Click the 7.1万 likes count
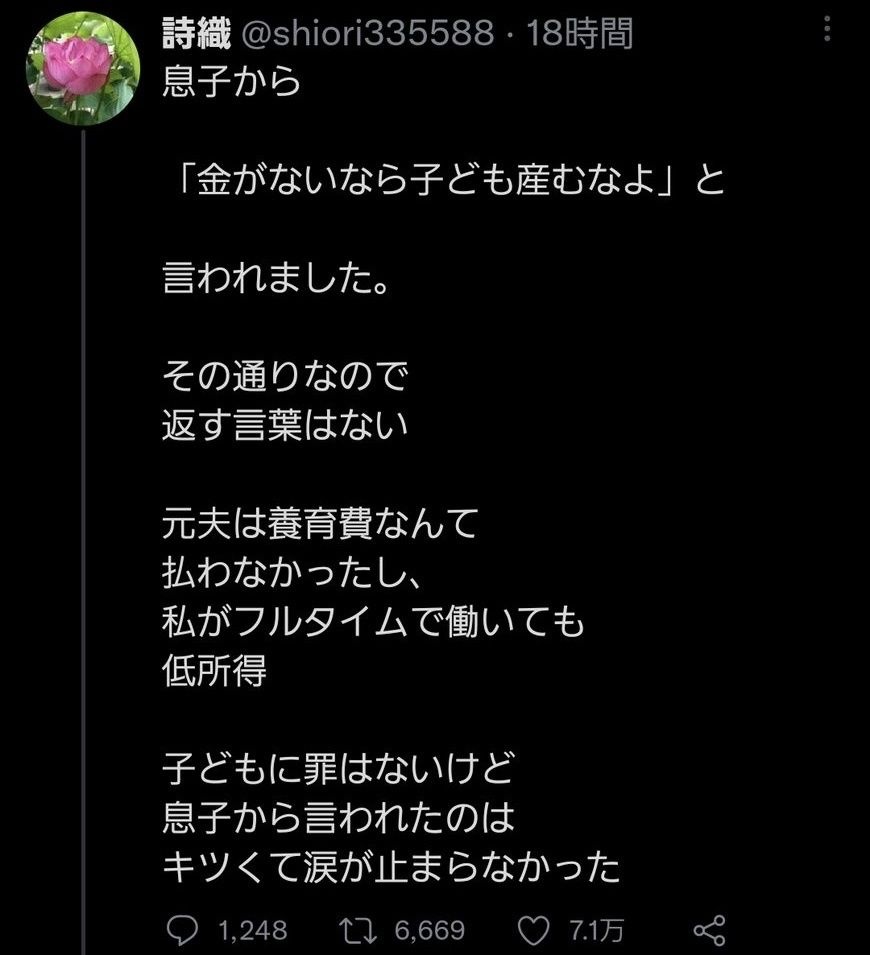 point(596,930)
